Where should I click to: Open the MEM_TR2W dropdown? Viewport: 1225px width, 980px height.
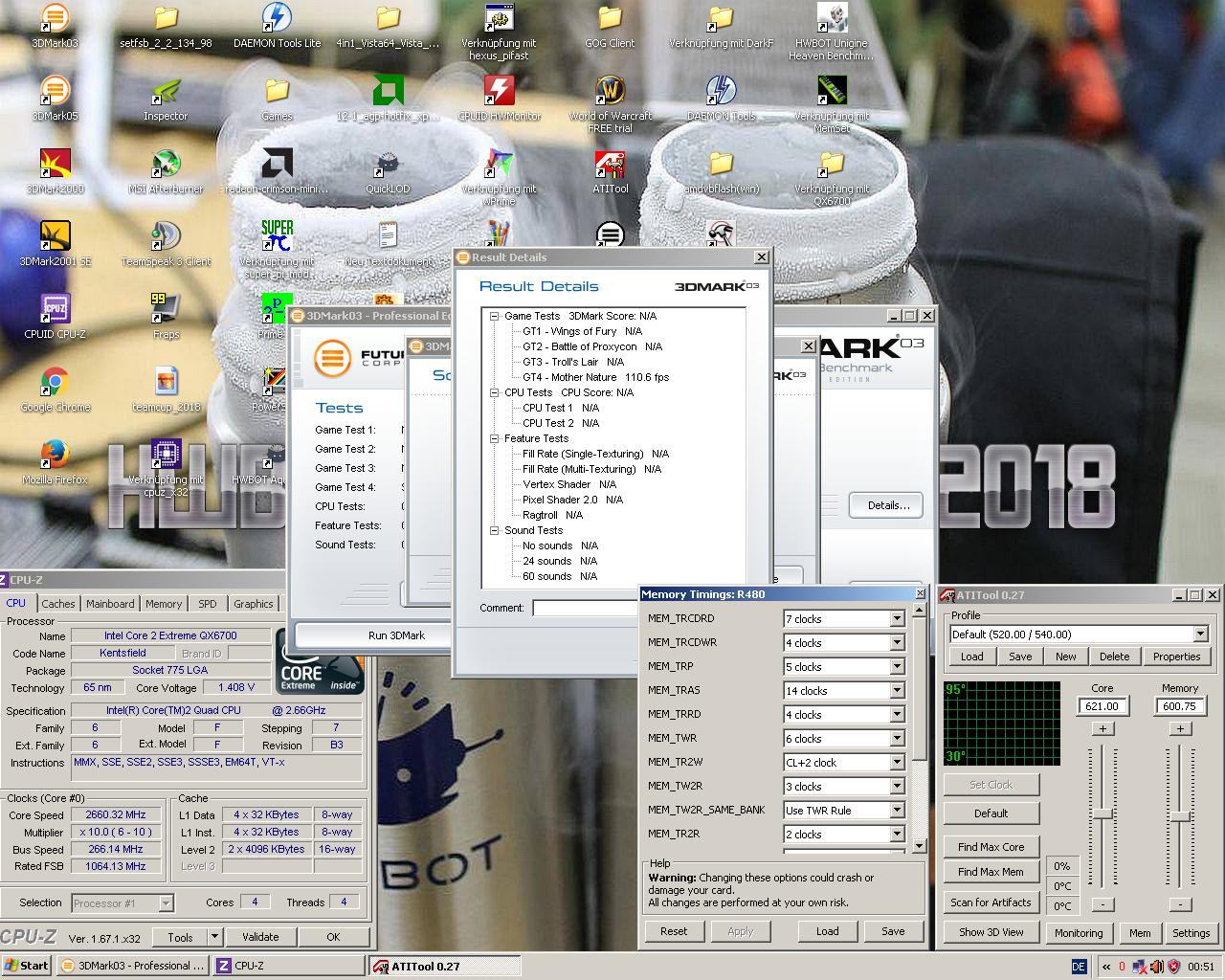pyautogui.click(x=897, y=763)
